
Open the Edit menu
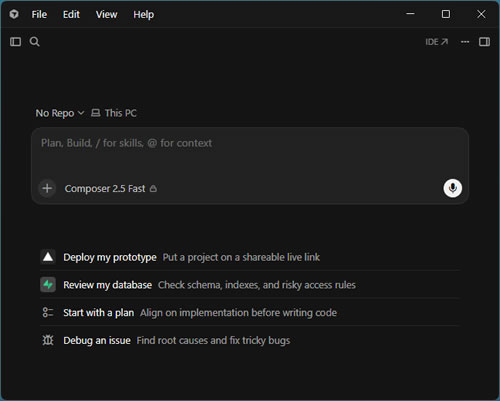coord(71,14)
